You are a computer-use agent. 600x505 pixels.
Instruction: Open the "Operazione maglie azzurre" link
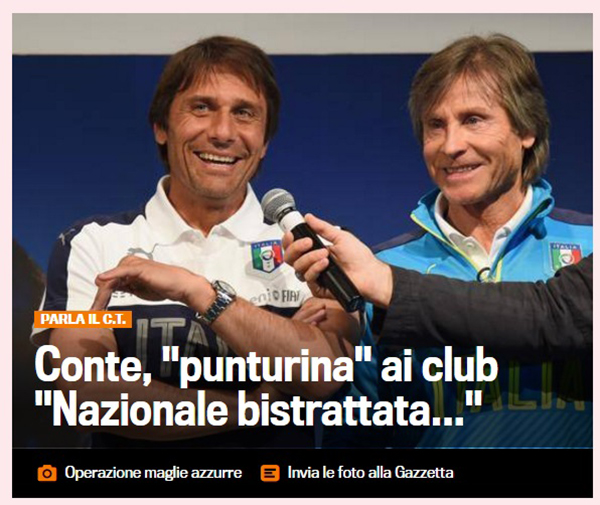coord(153,473)
